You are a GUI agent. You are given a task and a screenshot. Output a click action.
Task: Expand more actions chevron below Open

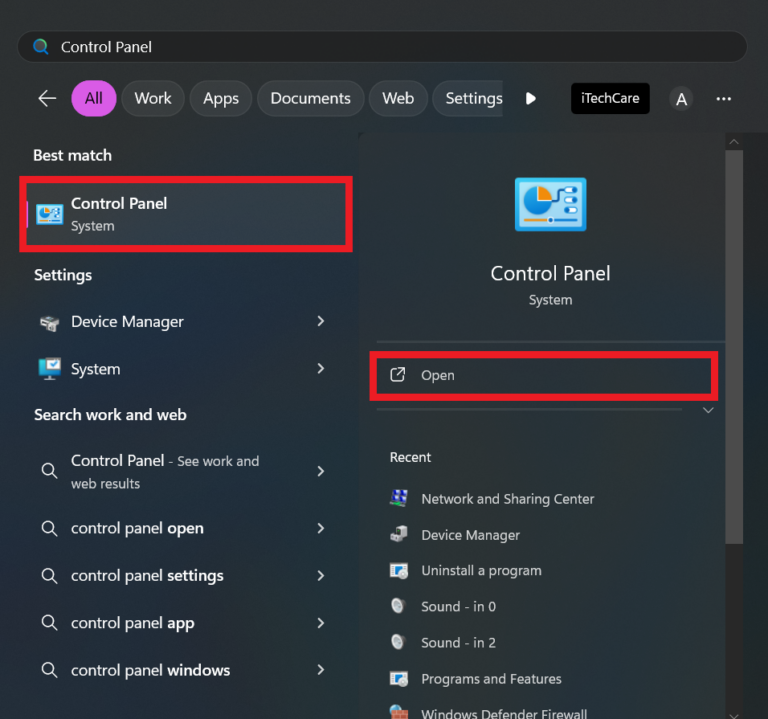(x=708, y=410)
